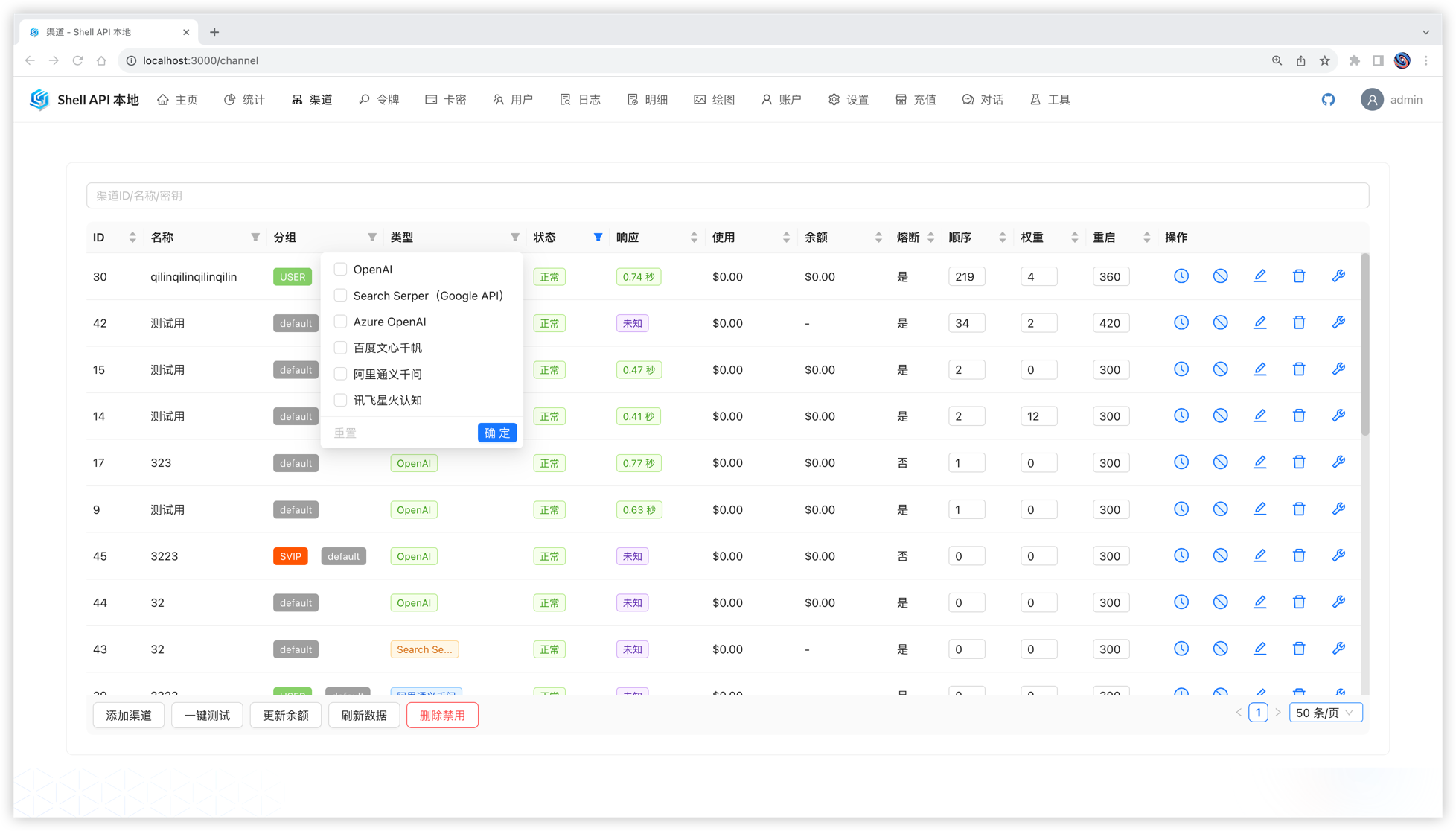This screenshot has width=1456, height=831.
Task: Click the disable icon for channel 42
Action: point(1220,323)
